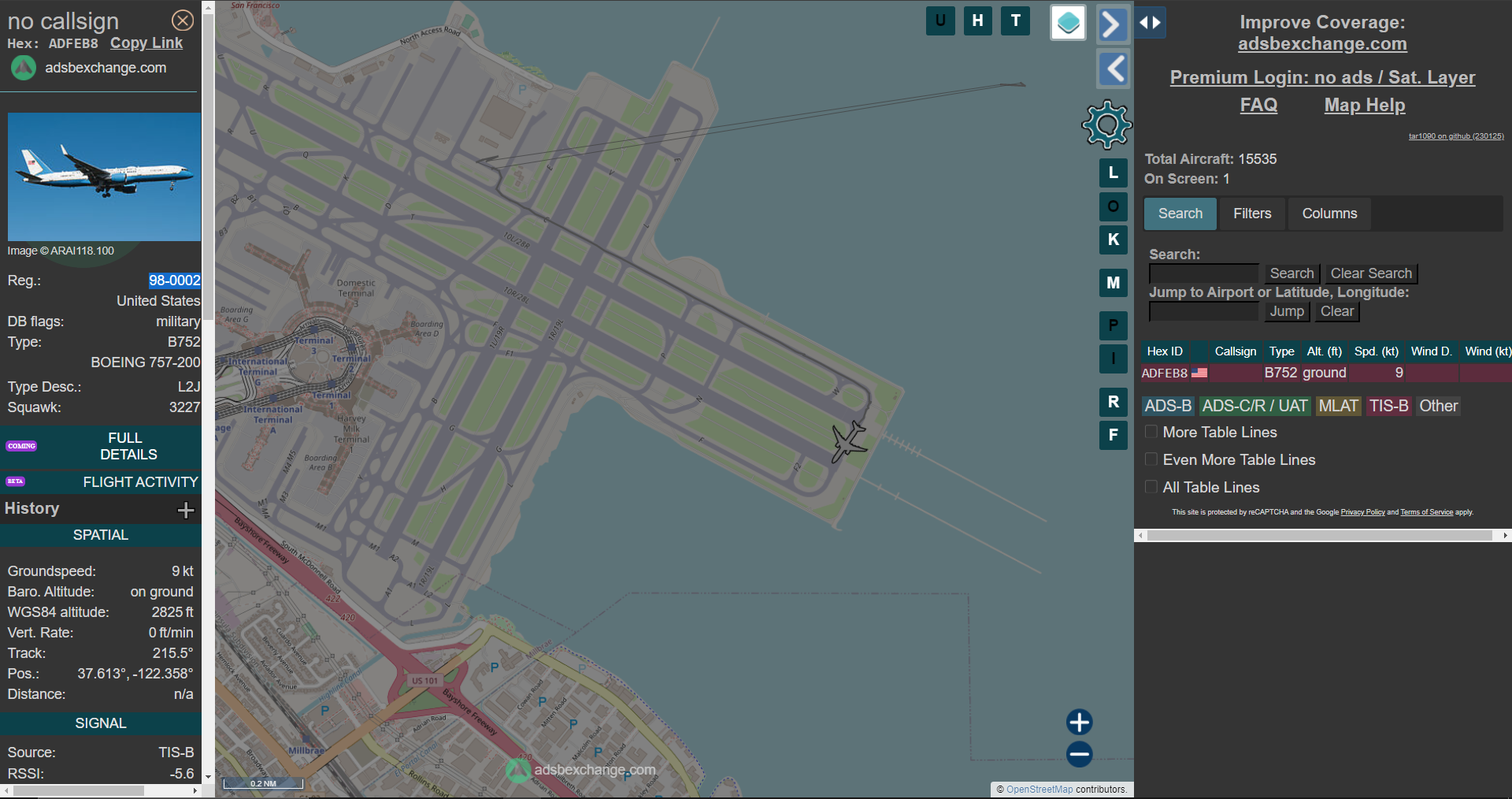The height and width of the screenshot is (799, 1512).
Task: Toggle the TIS-B source legend
Action: (x=1388, y=406)
